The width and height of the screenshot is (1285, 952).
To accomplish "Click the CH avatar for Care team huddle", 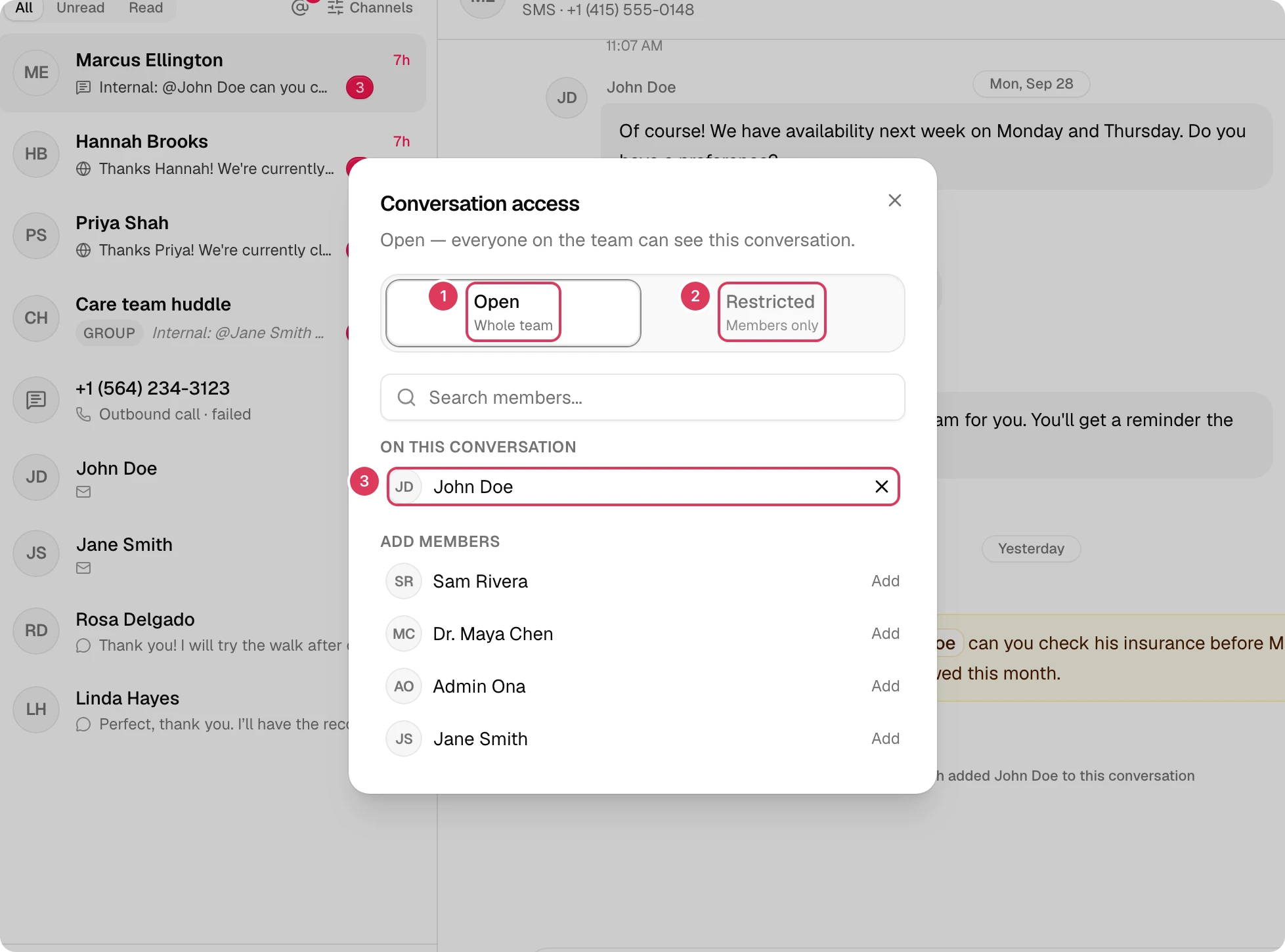I will [36, 318].
